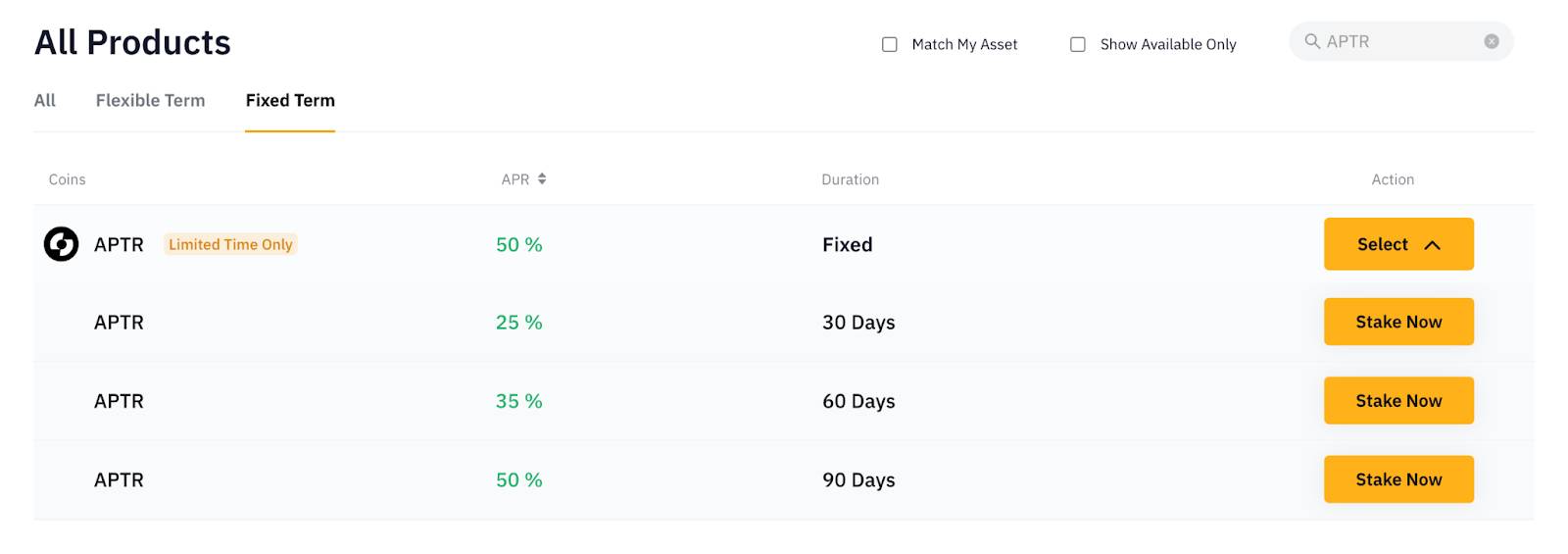The height and width of the screenshot is (554, 1568).
Task: Click the Limited Time Only badge
Action: tap(230, 244)
